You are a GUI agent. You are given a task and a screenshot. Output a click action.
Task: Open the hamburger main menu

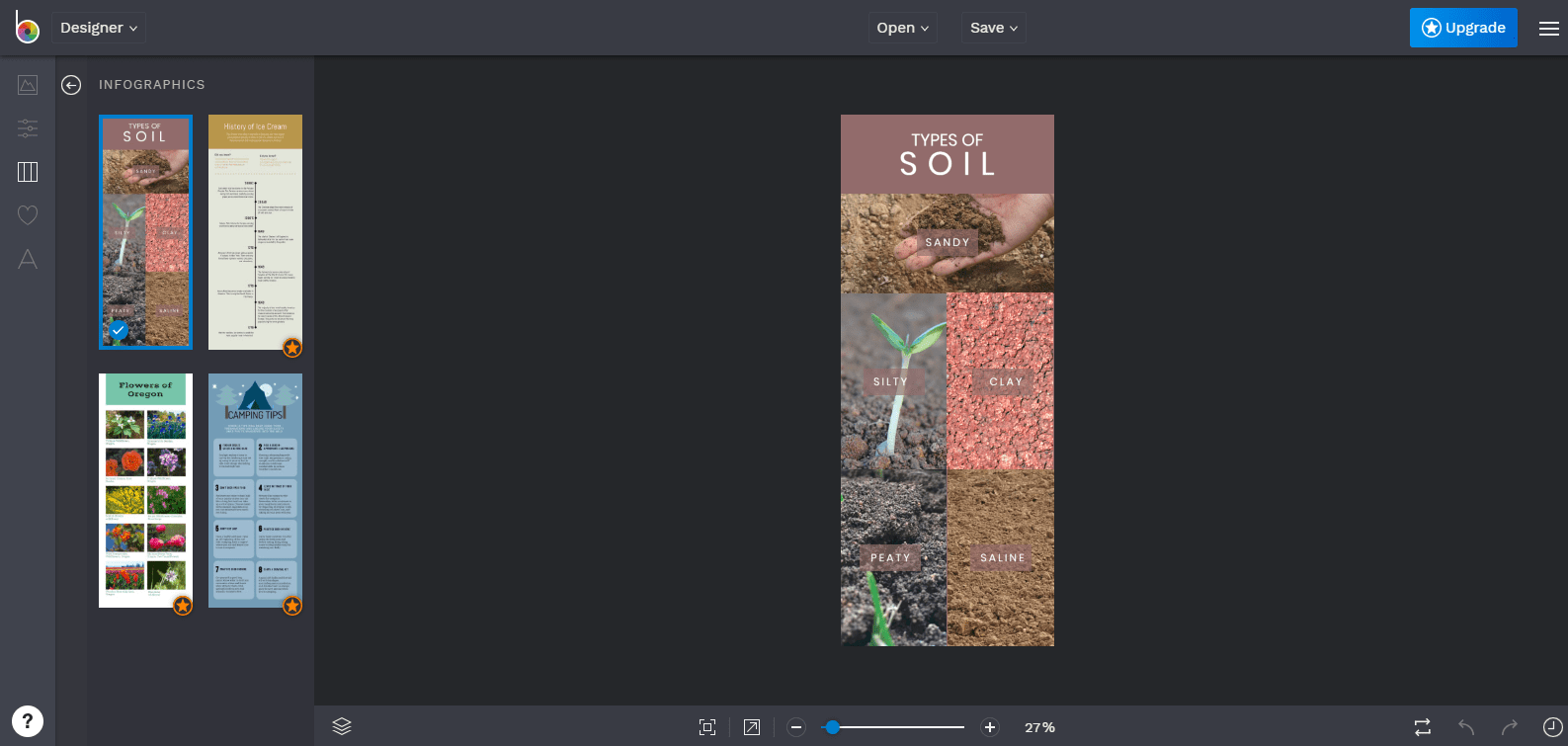point(1548,29)
